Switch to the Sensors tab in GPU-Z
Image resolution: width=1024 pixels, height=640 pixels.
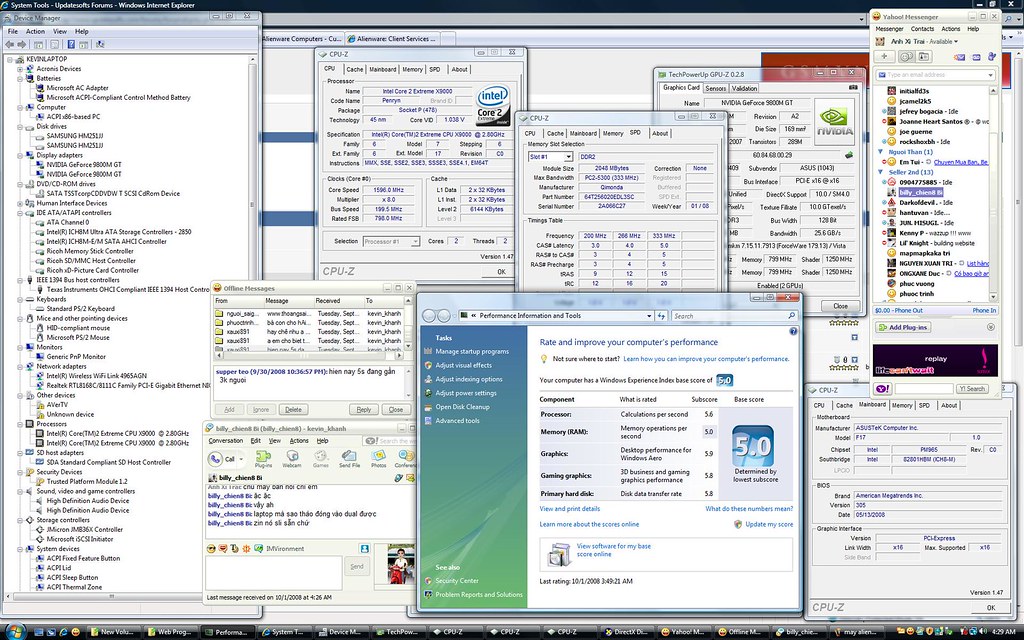716,88
